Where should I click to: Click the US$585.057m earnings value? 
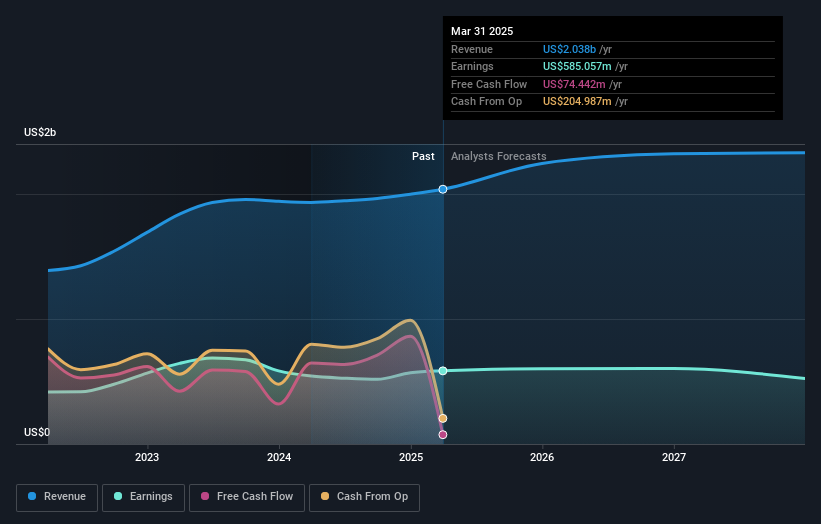coord(577,66)
